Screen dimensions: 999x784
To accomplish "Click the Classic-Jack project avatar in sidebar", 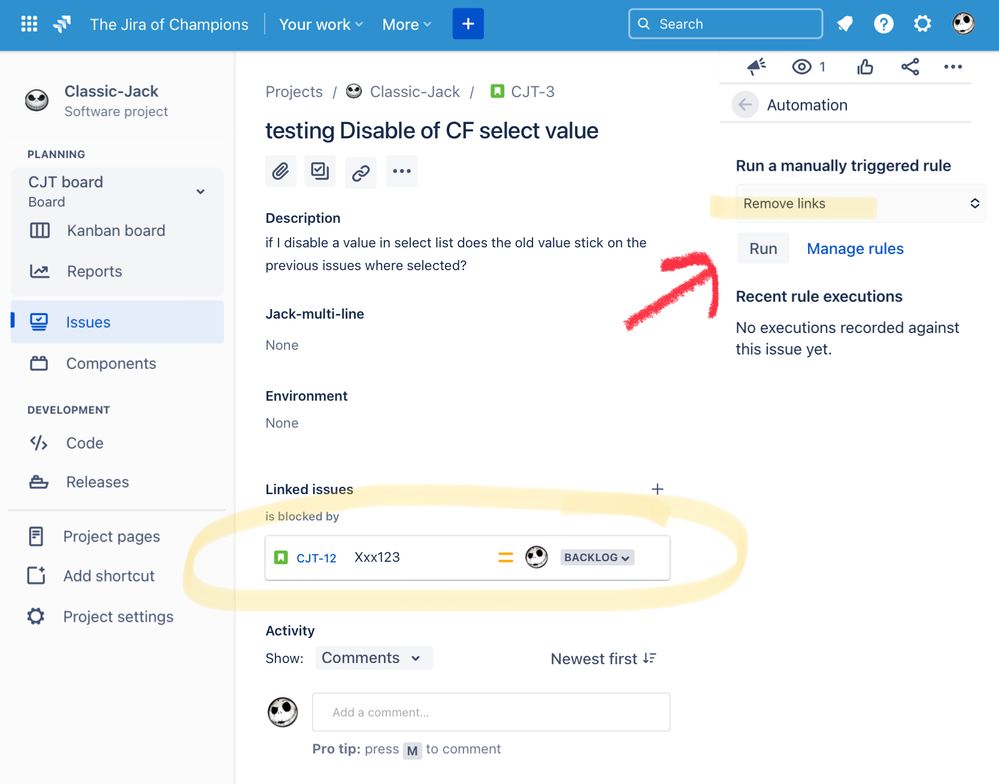I will pyautogui.click(x=36, y=100).
